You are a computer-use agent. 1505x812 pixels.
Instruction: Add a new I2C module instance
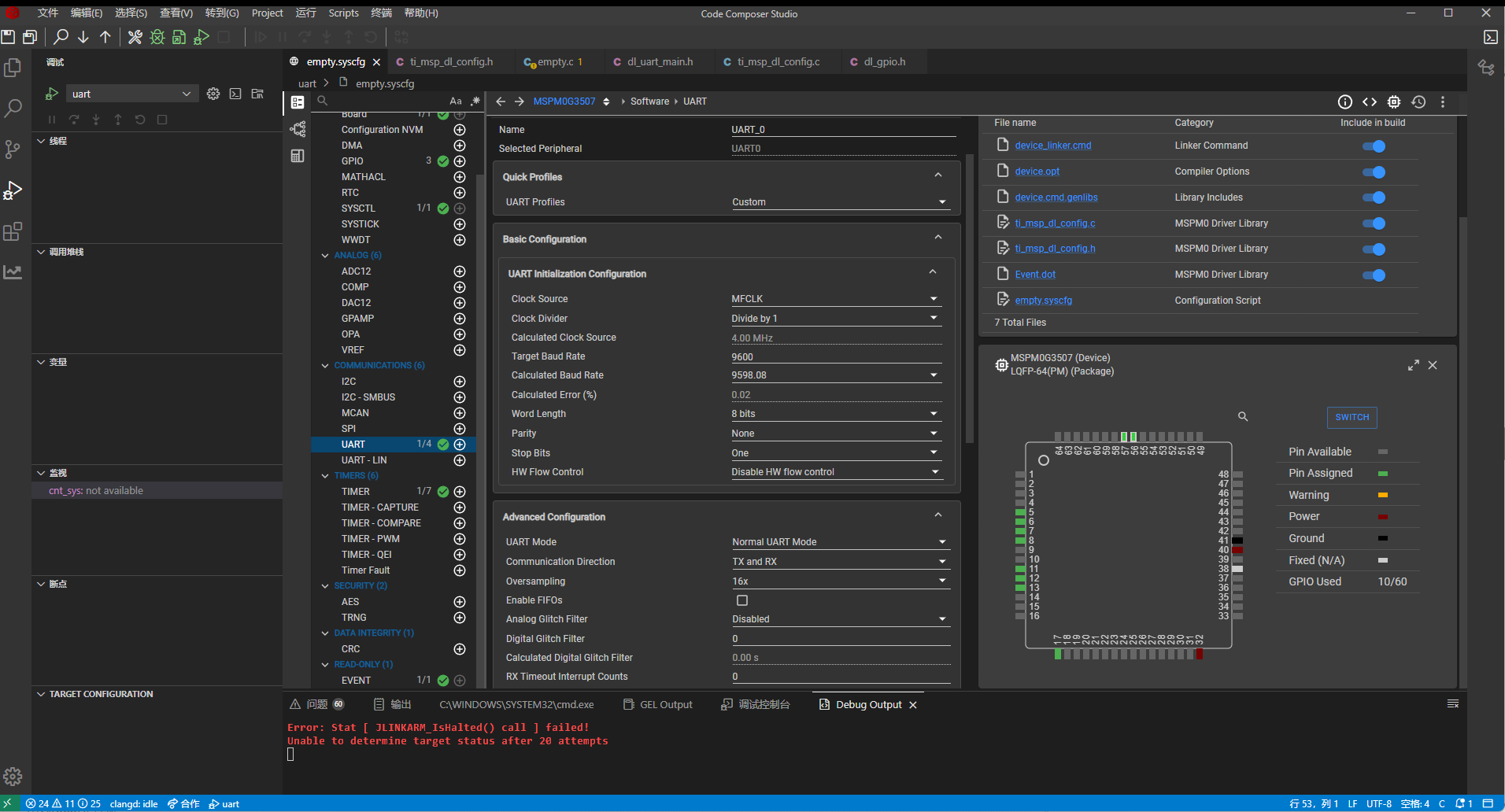[460, 382]
